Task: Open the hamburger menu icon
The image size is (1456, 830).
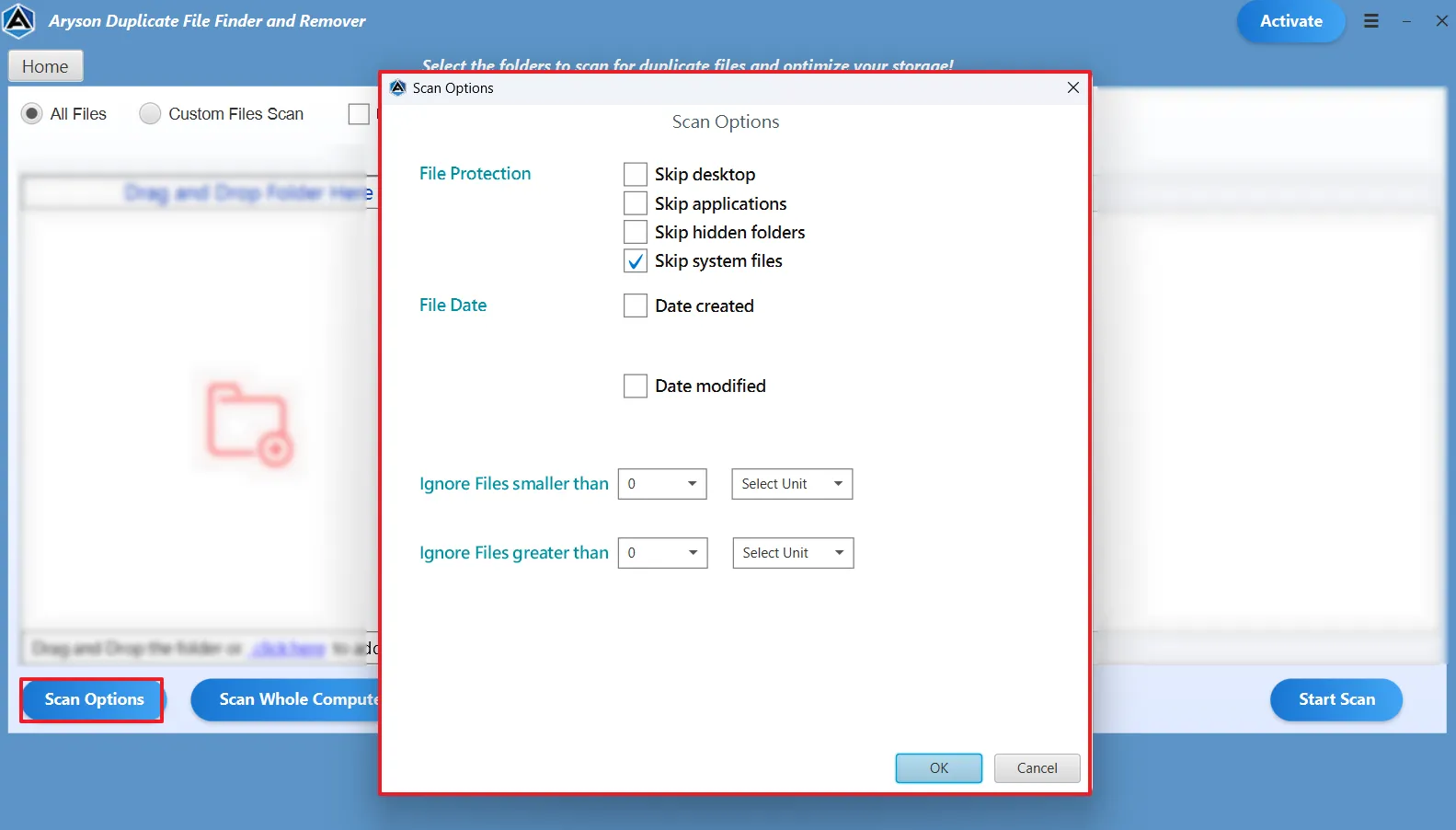Action: (1370, 21)
